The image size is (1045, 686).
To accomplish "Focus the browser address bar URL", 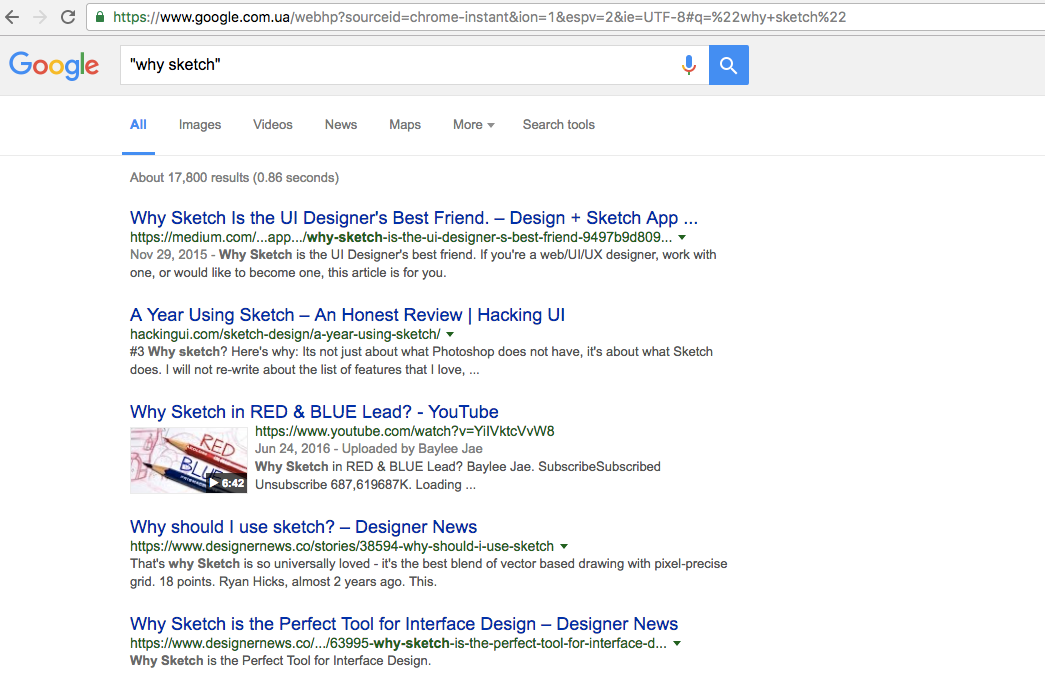I will pos(480,17).
